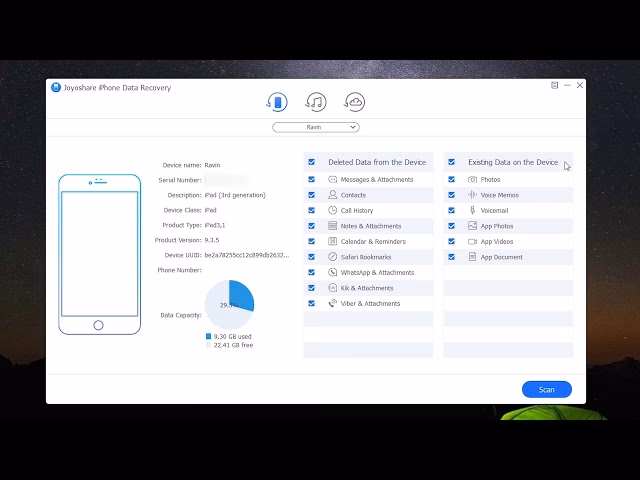Image resolution: width=640 pixels, height=480 pixels.
Task: Click device name value 'Ravin'
Action: (x=212, y=165)
